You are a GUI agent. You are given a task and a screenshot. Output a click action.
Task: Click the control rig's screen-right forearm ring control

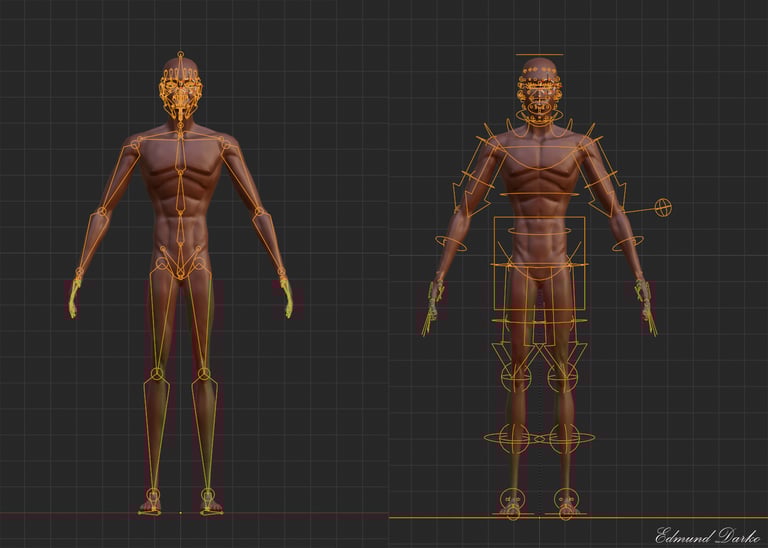[628, 242]
